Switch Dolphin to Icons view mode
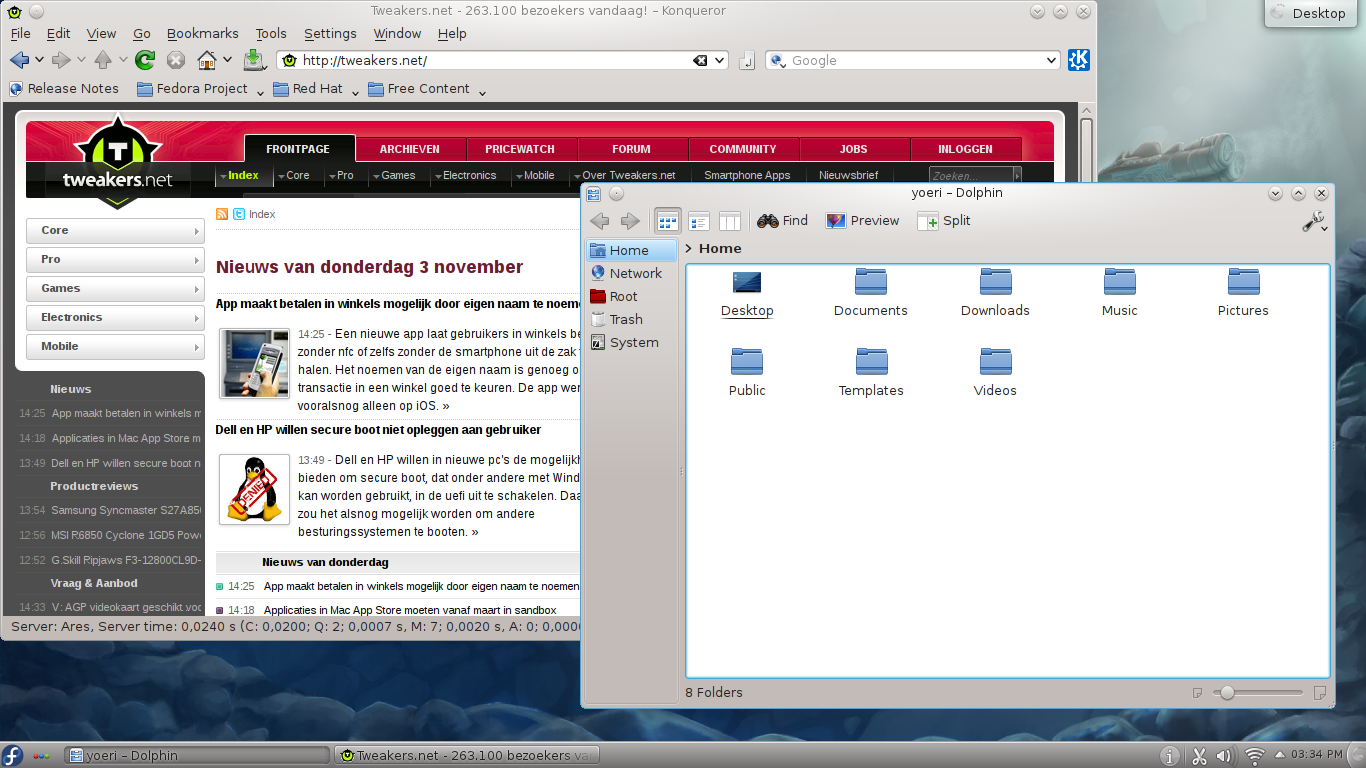1366x768 pixels. tap(668, 221)
